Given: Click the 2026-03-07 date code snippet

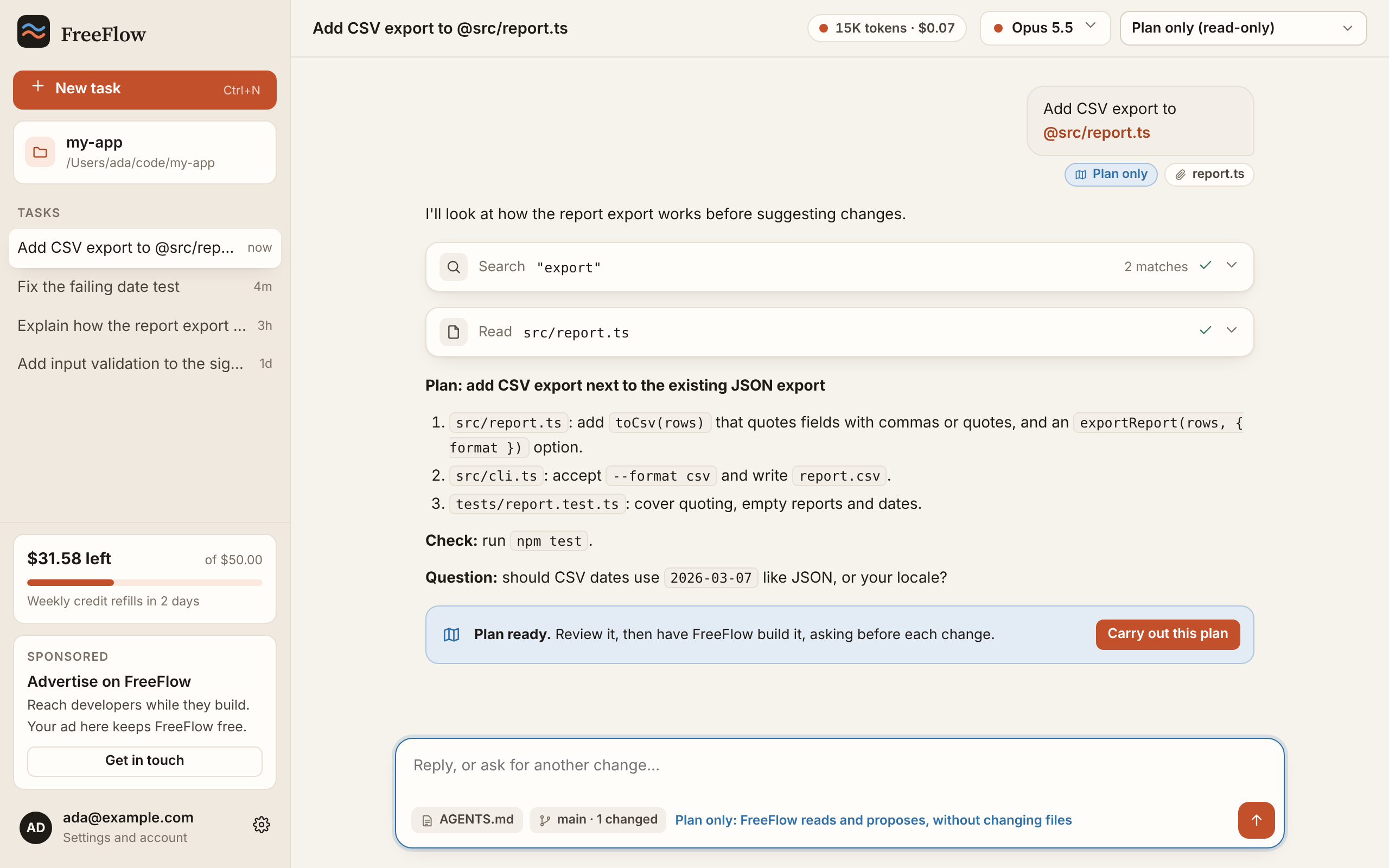Looking at the screenshot, I should [x=711, y=578].
